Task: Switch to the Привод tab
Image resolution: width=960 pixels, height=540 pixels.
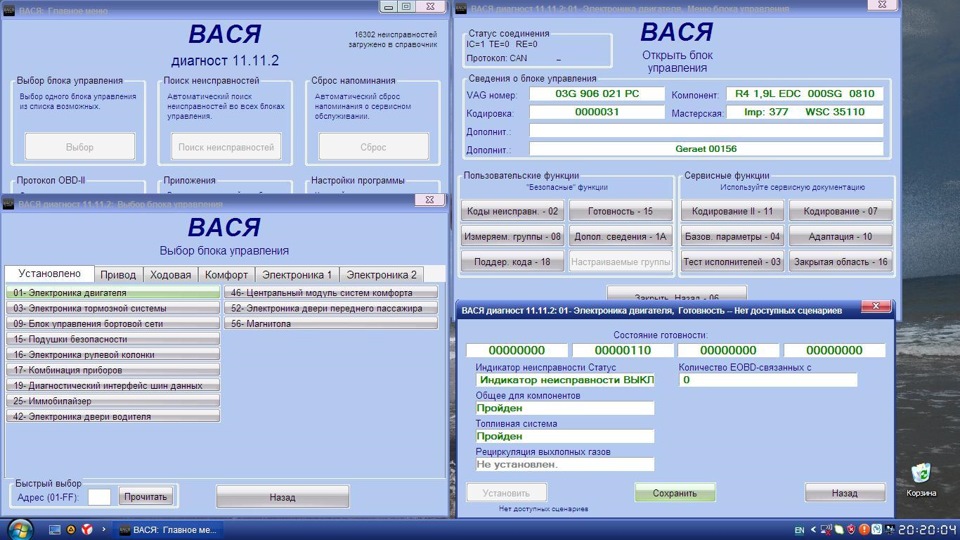Action: pyautogui.click(x=118, y=275)
